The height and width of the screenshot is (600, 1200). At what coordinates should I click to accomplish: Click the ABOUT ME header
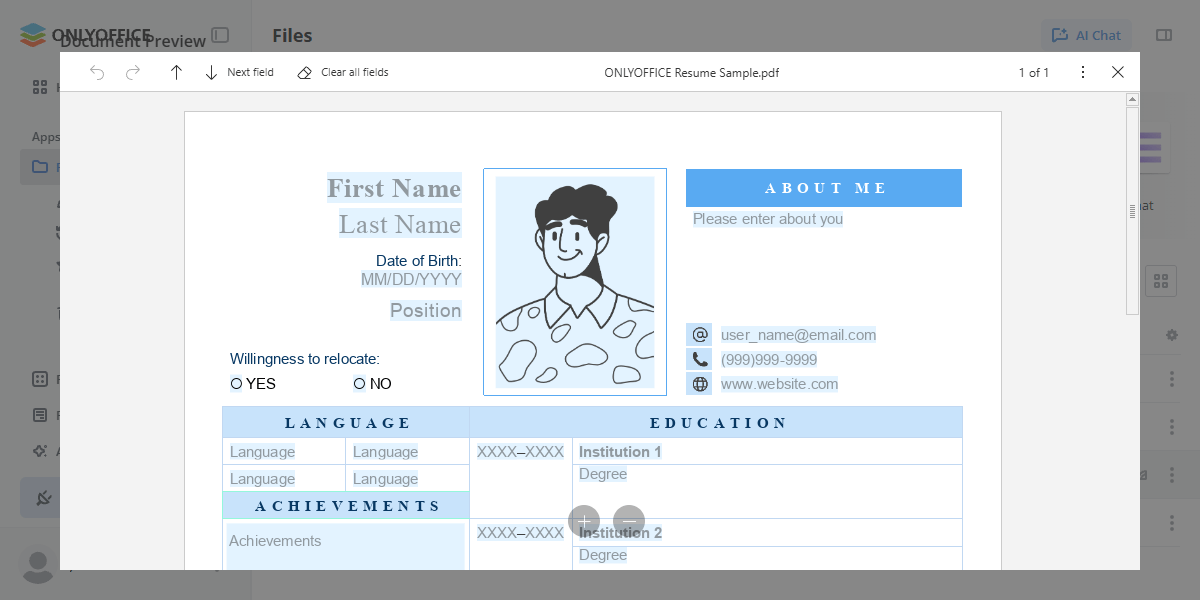[824, 188]
